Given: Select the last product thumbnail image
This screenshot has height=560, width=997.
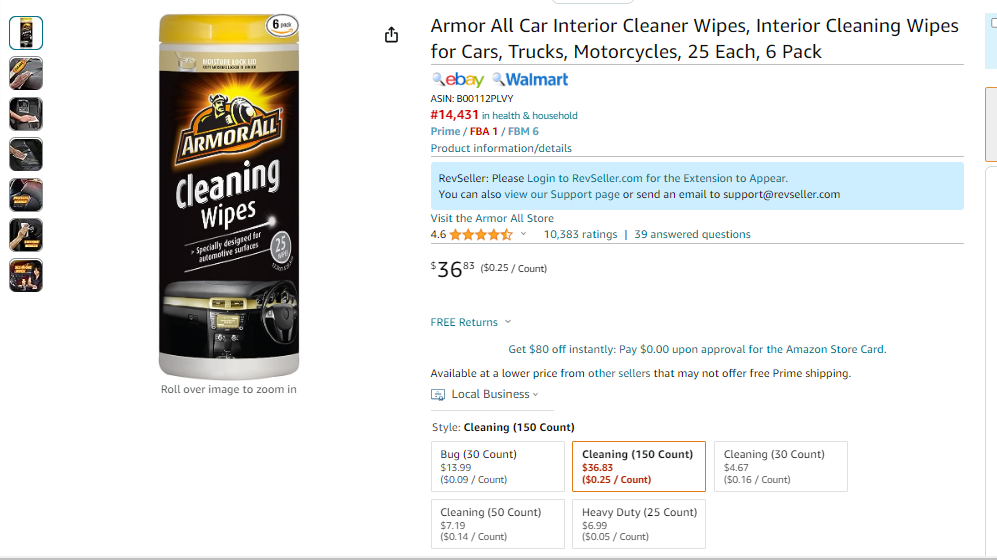Looking at the screenshot, I should pyautogui.click(x=26, y=275).
